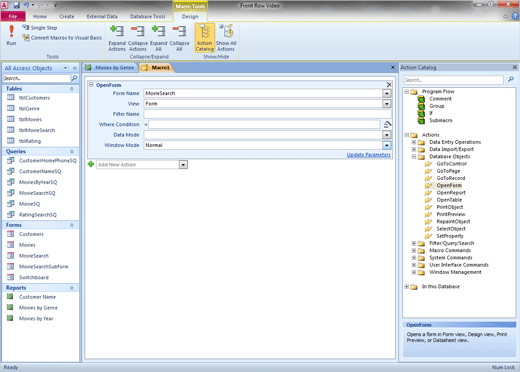Open the File tab
520x372 pixels.
click(13, 16)
